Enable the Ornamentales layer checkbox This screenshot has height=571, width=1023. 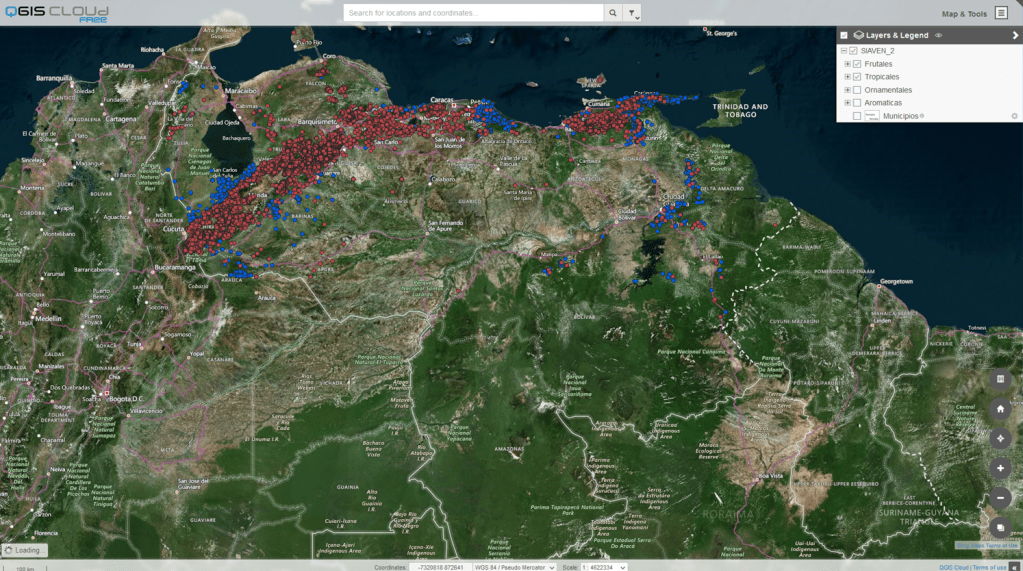pos(857,90)
